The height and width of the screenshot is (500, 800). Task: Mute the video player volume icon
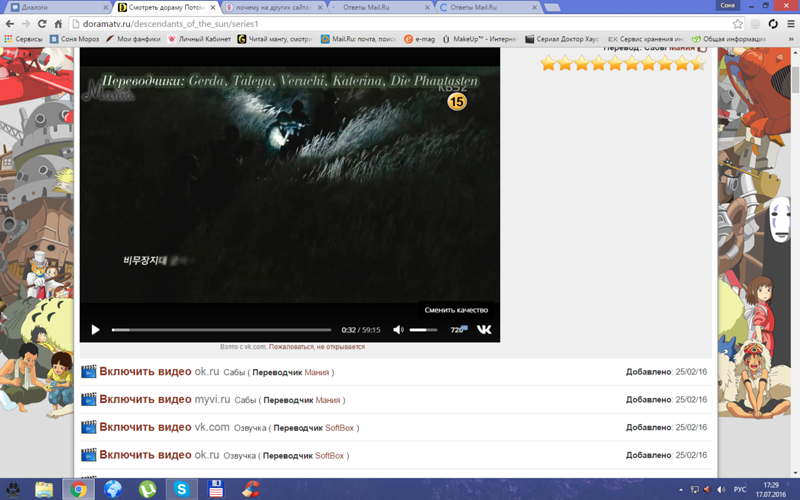coord(398,330)
